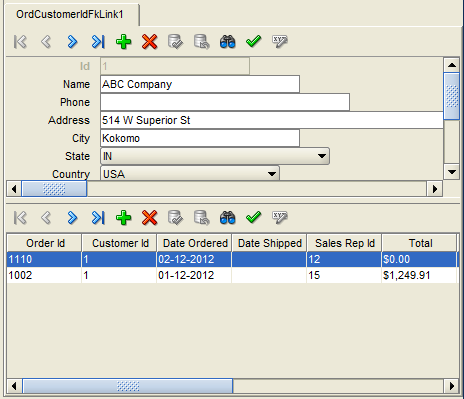
Task: Click the disabled Id field
Action: [175, 66]
